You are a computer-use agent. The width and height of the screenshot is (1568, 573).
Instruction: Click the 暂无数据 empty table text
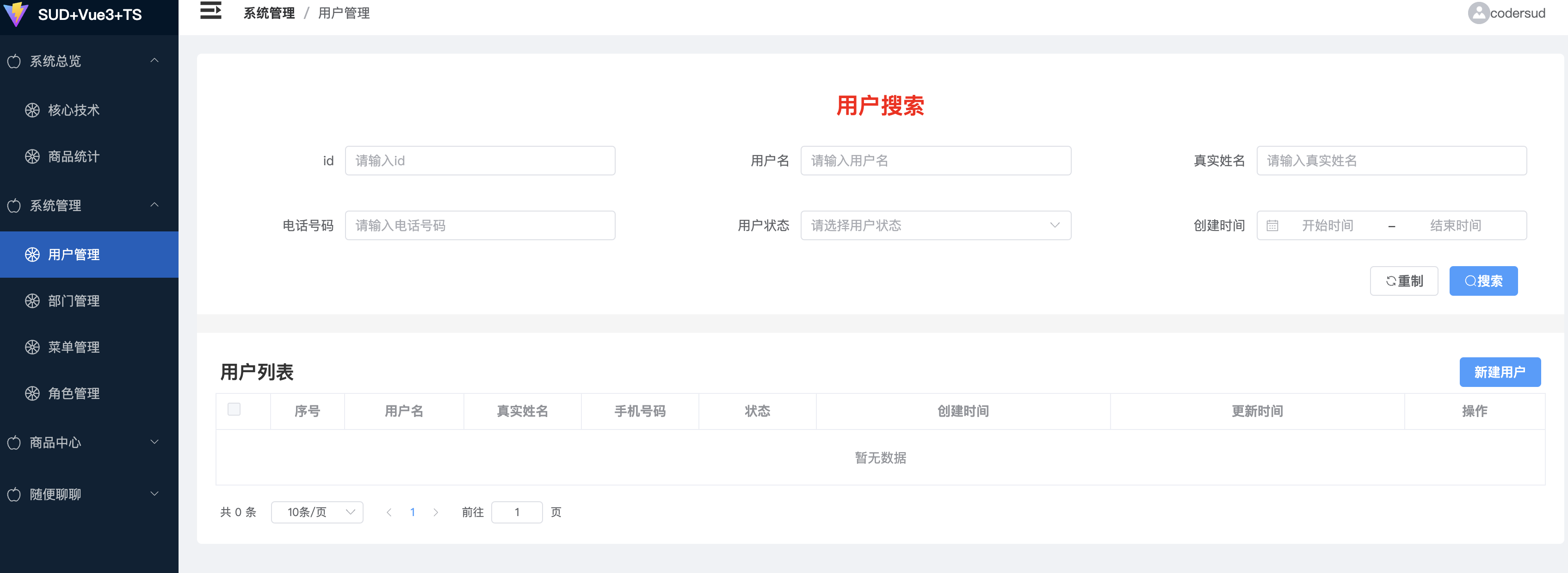(x=880, y=458)
